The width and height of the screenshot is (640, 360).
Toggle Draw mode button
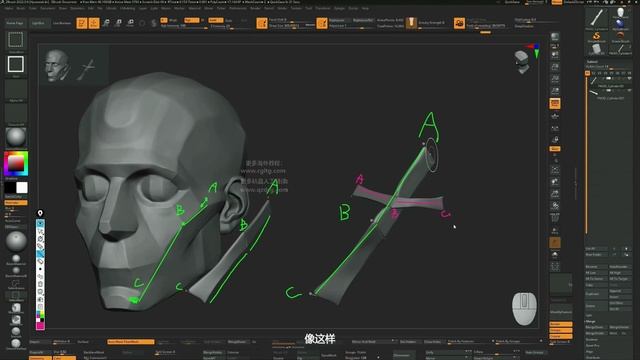coord(94,23)
